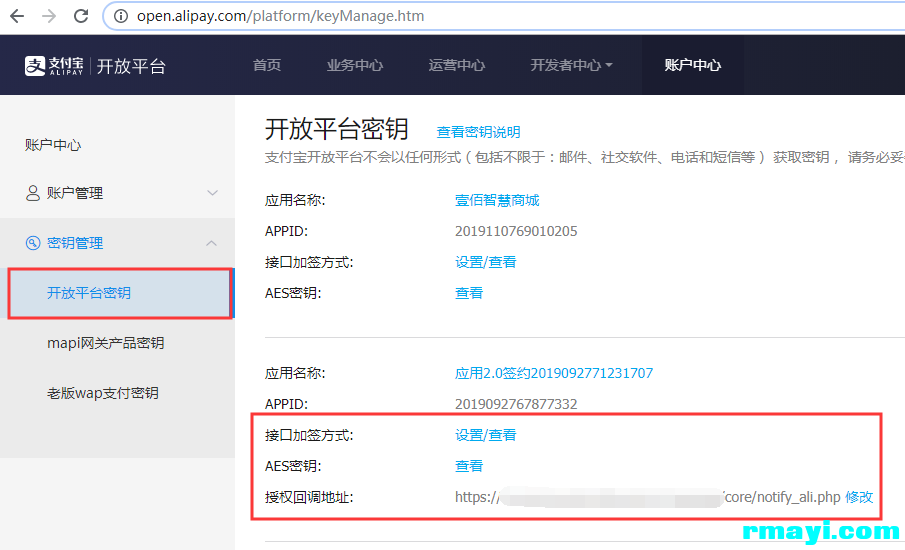Select the 账户中心 navigation tab
The height and width of the screenshot is (550, 905).
point(693,65)
